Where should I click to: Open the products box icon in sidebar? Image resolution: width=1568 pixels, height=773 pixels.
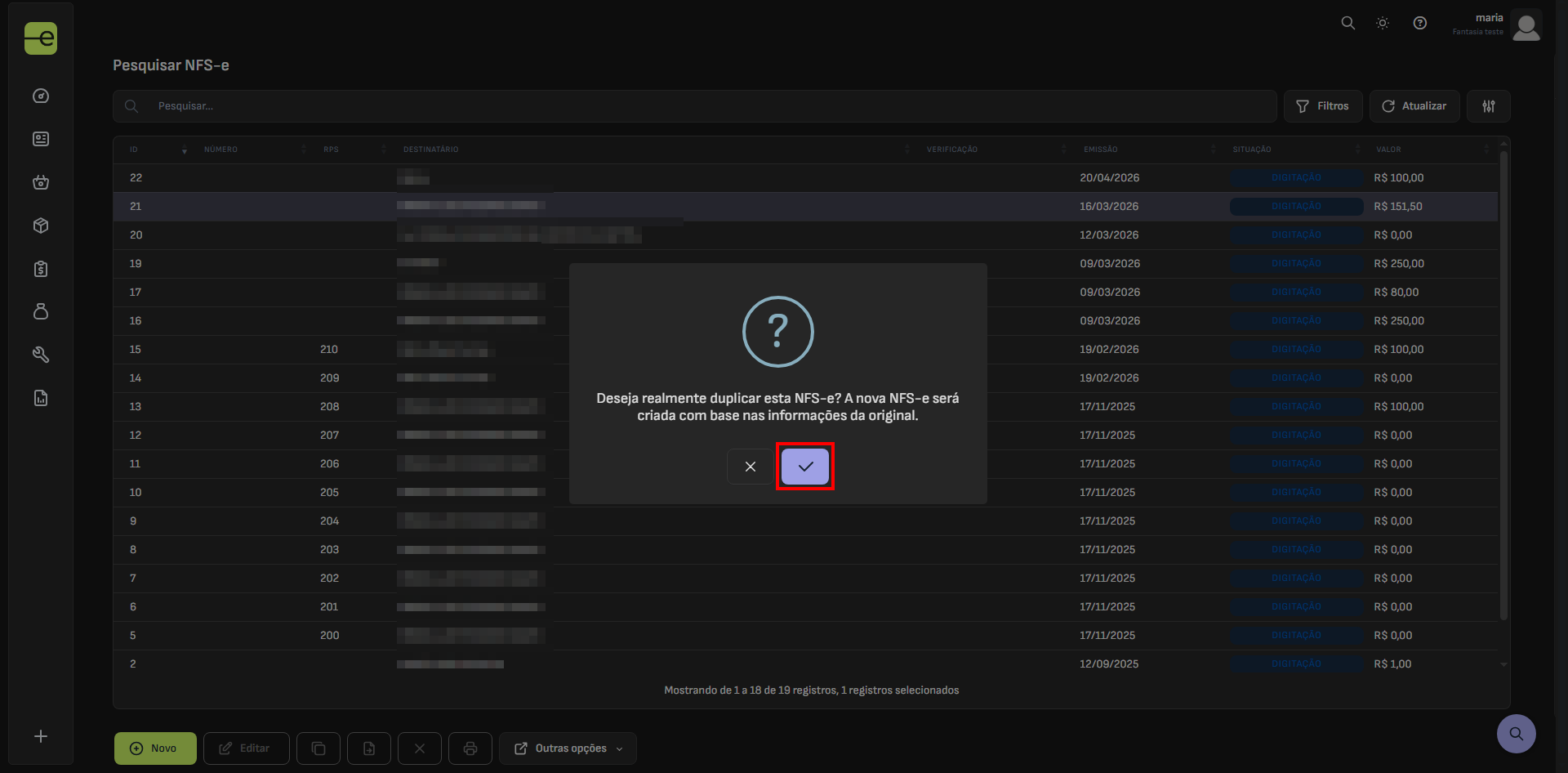pos(41,226)
